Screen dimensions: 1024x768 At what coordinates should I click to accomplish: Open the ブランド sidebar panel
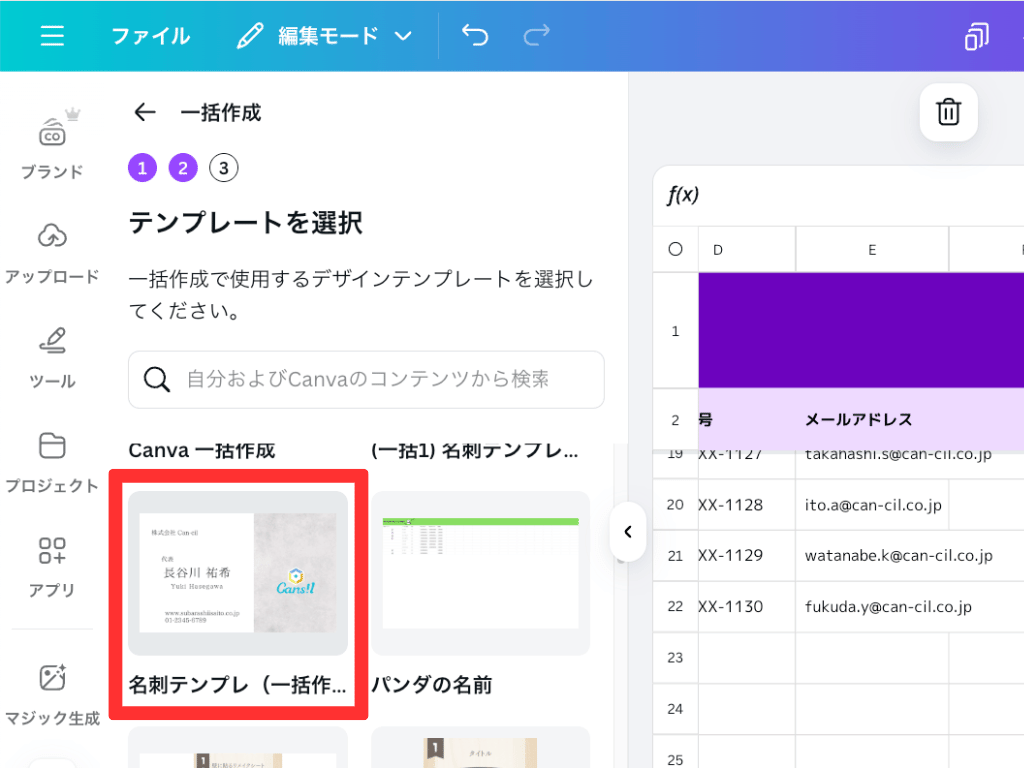pos(52,144)
